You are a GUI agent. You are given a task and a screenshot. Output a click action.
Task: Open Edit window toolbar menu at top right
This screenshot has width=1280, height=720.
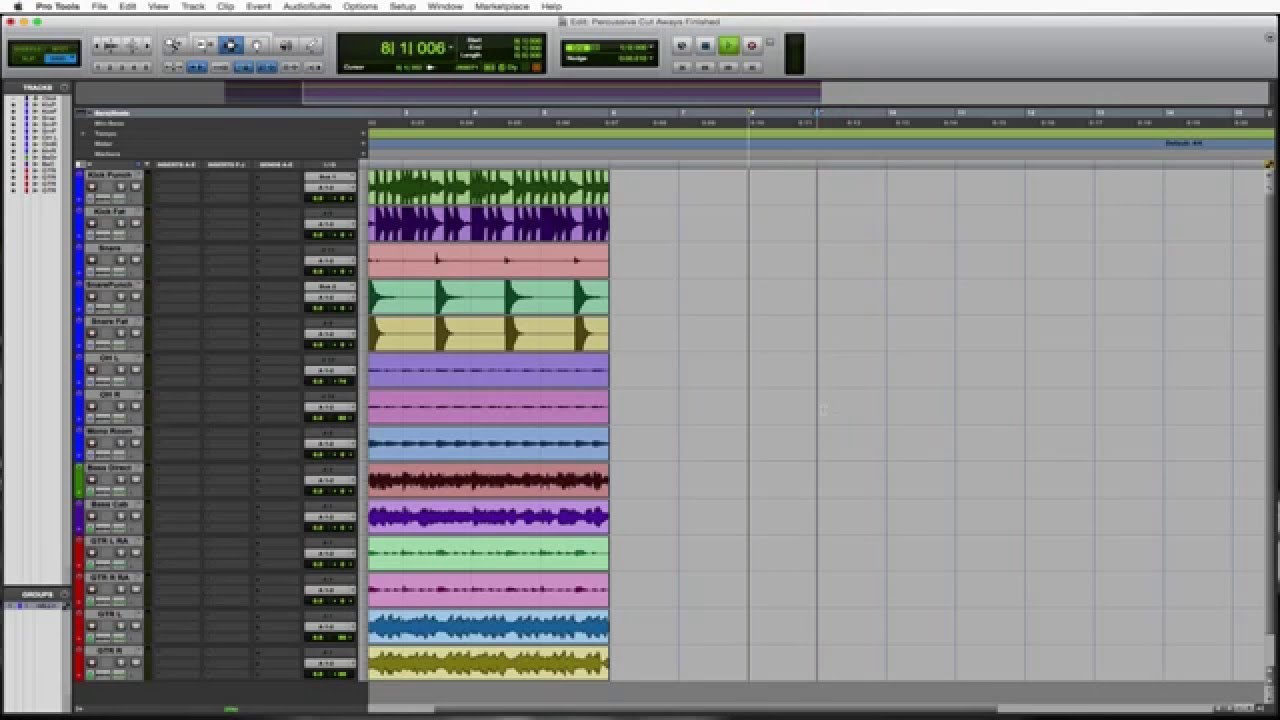(x=1270, y=37)
